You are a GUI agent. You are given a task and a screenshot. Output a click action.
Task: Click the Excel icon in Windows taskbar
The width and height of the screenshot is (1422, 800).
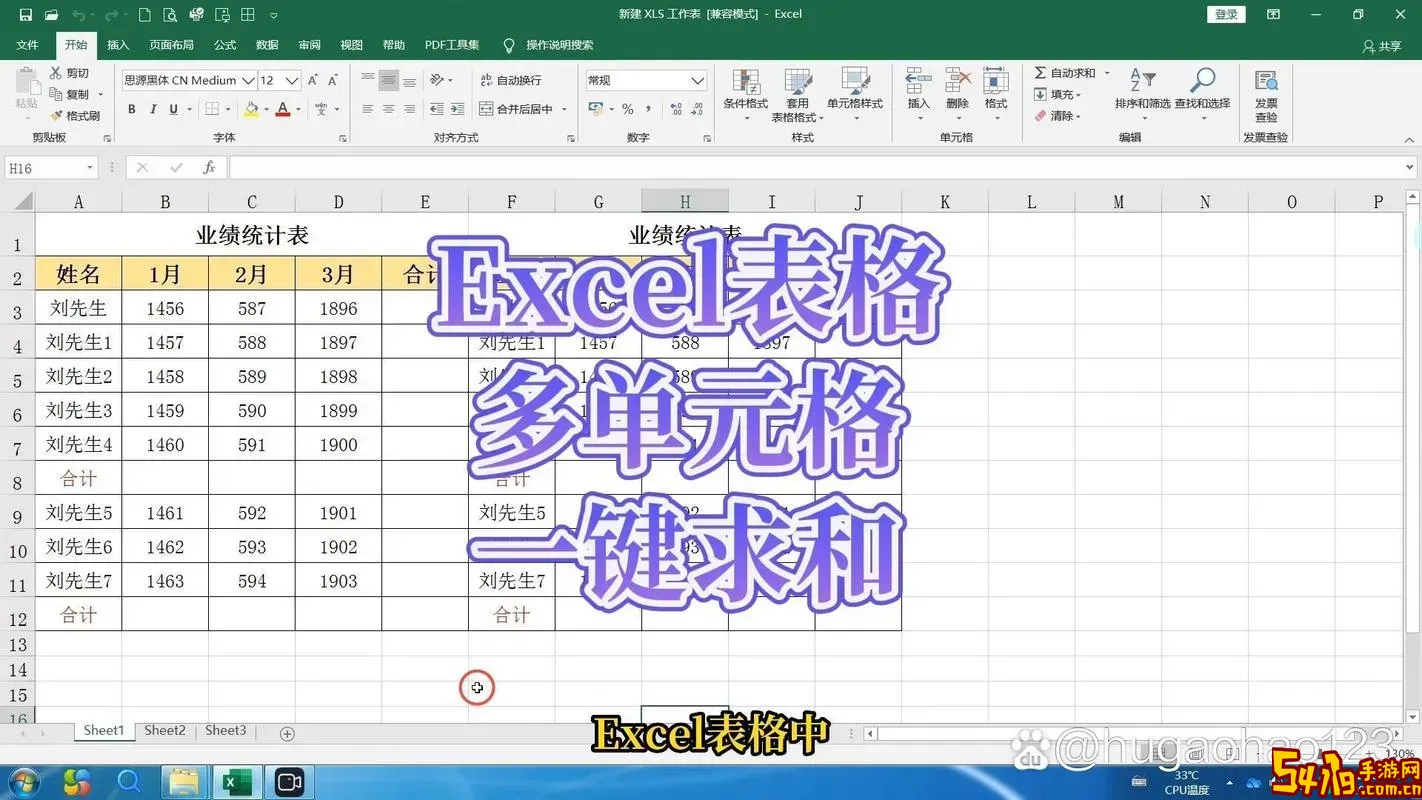(x=236, y=782)
